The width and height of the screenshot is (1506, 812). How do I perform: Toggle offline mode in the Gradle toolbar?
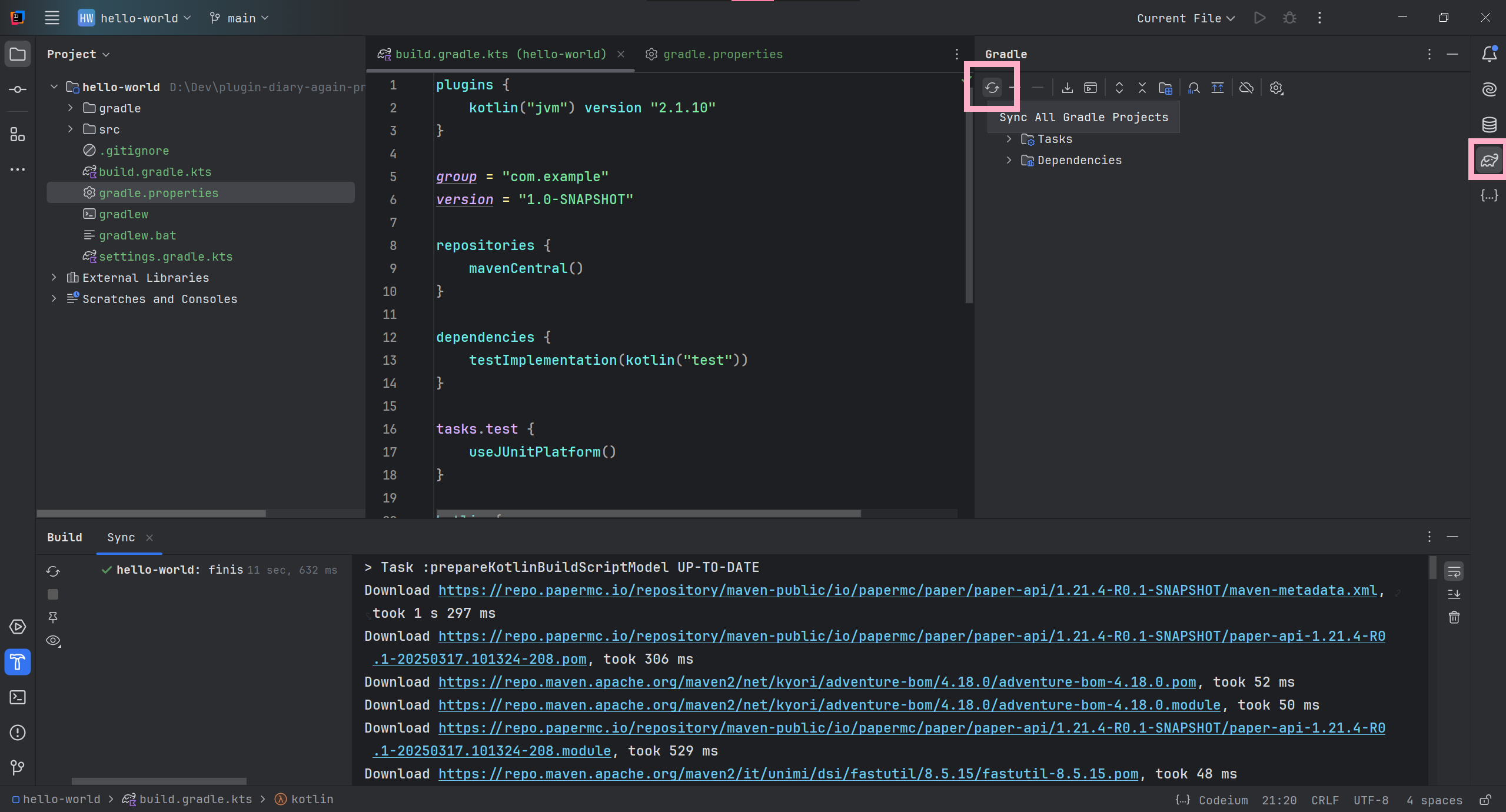pos(1246,87)
